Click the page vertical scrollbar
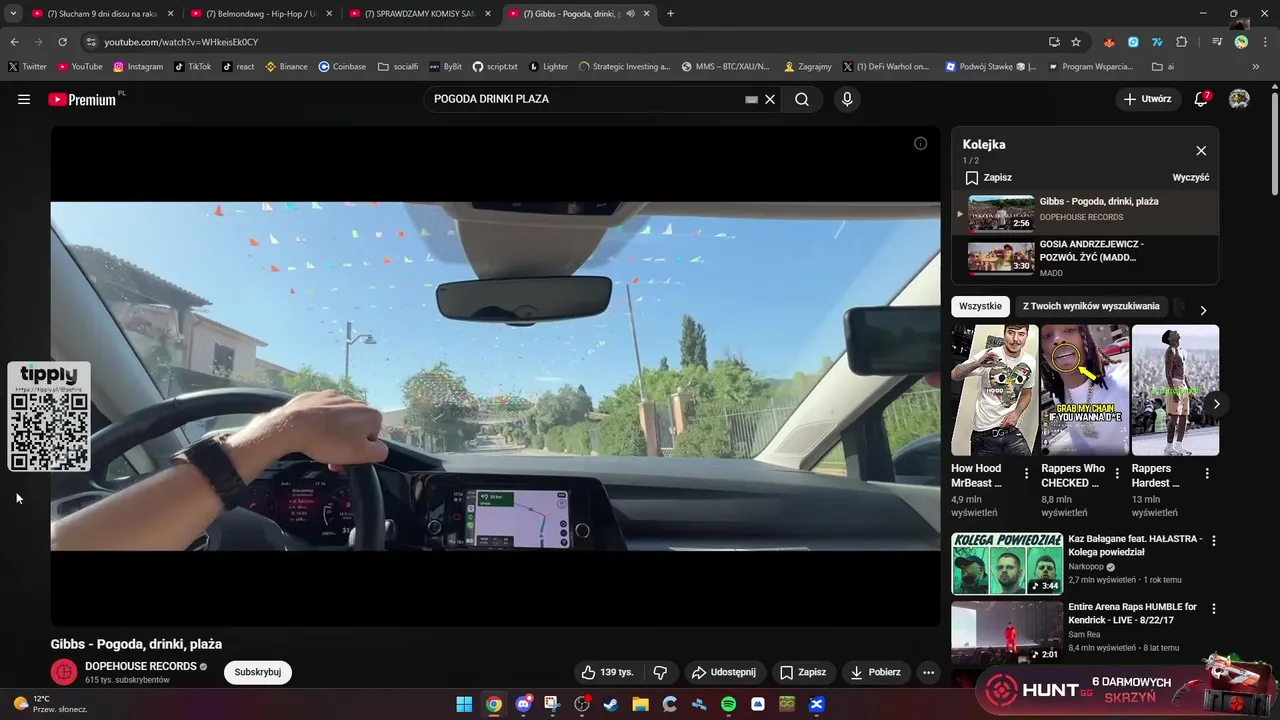1280x720 pixels. coord(1274,145)
